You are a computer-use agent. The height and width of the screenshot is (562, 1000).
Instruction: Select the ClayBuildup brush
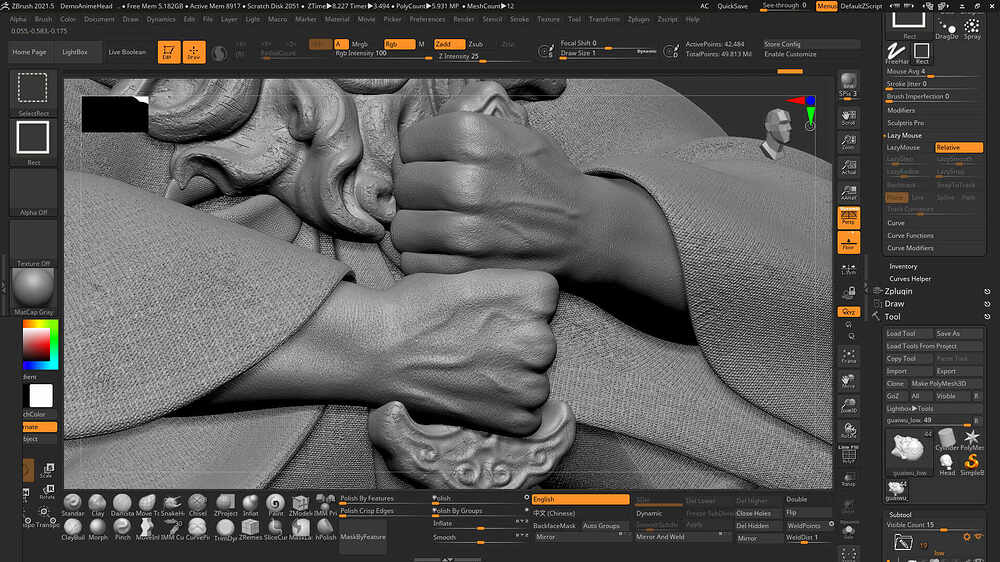point(73,529)
